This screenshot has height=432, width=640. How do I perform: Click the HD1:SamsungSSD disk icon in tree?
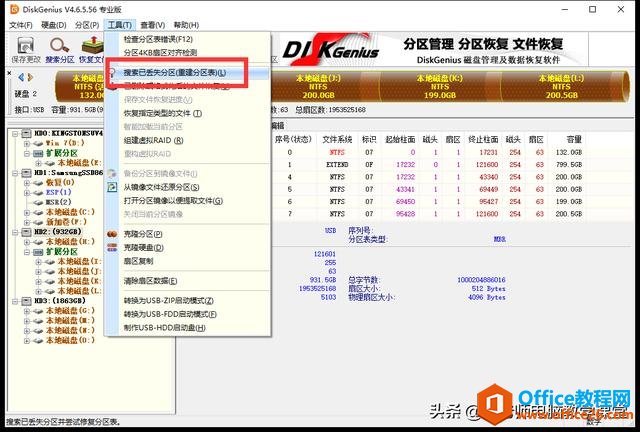[26, 173]
